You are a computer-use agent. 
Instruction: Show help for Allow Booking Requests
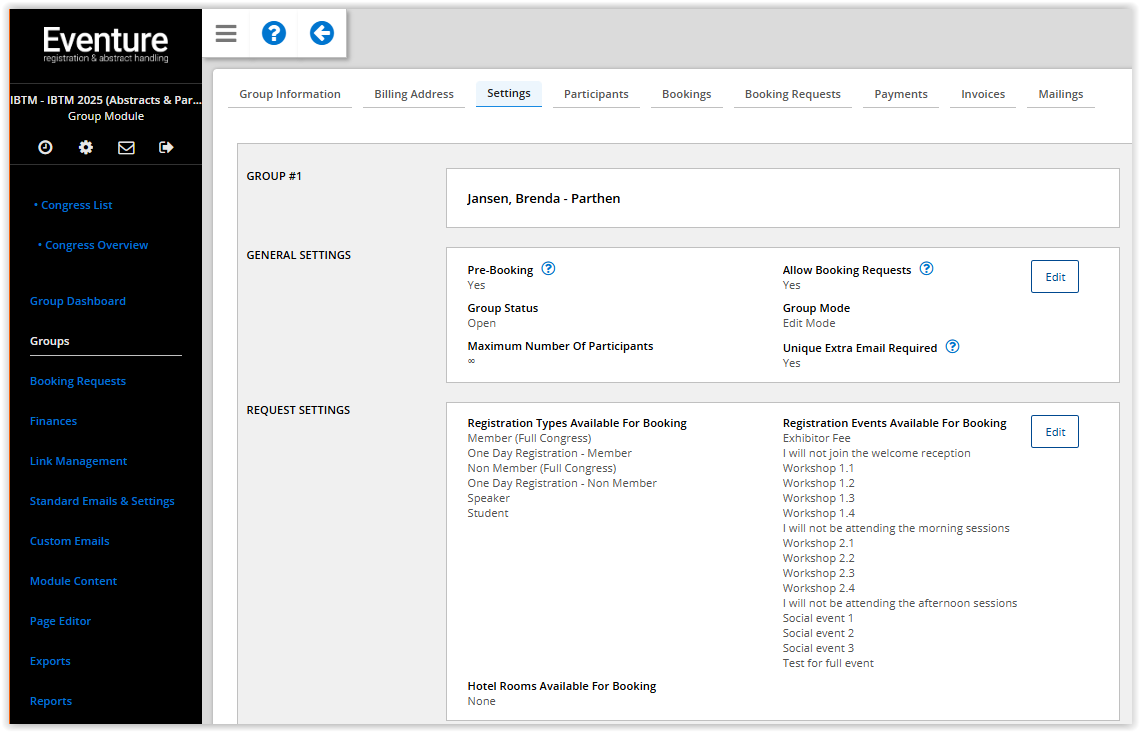(926, 269)
